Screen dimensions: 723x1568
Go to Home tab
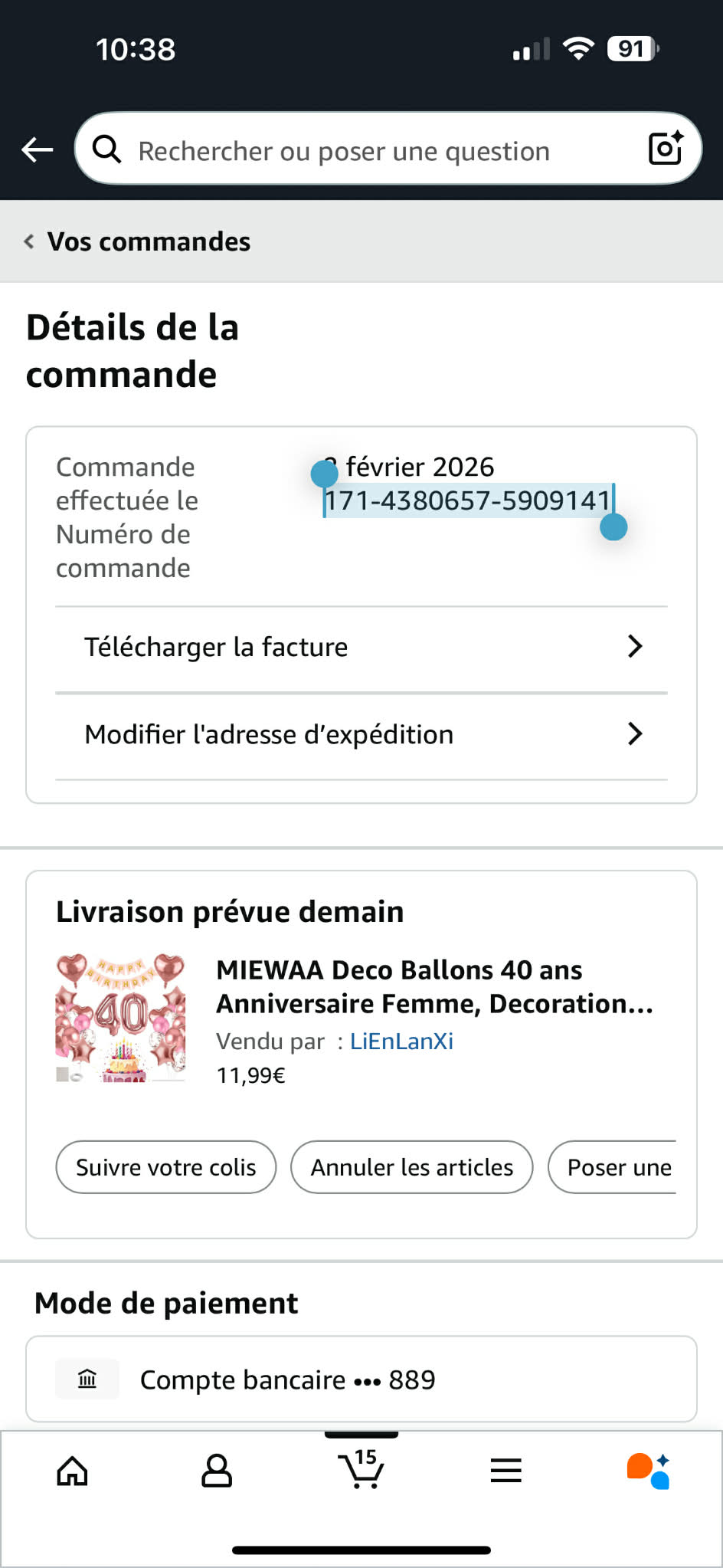pos(73,1471)
